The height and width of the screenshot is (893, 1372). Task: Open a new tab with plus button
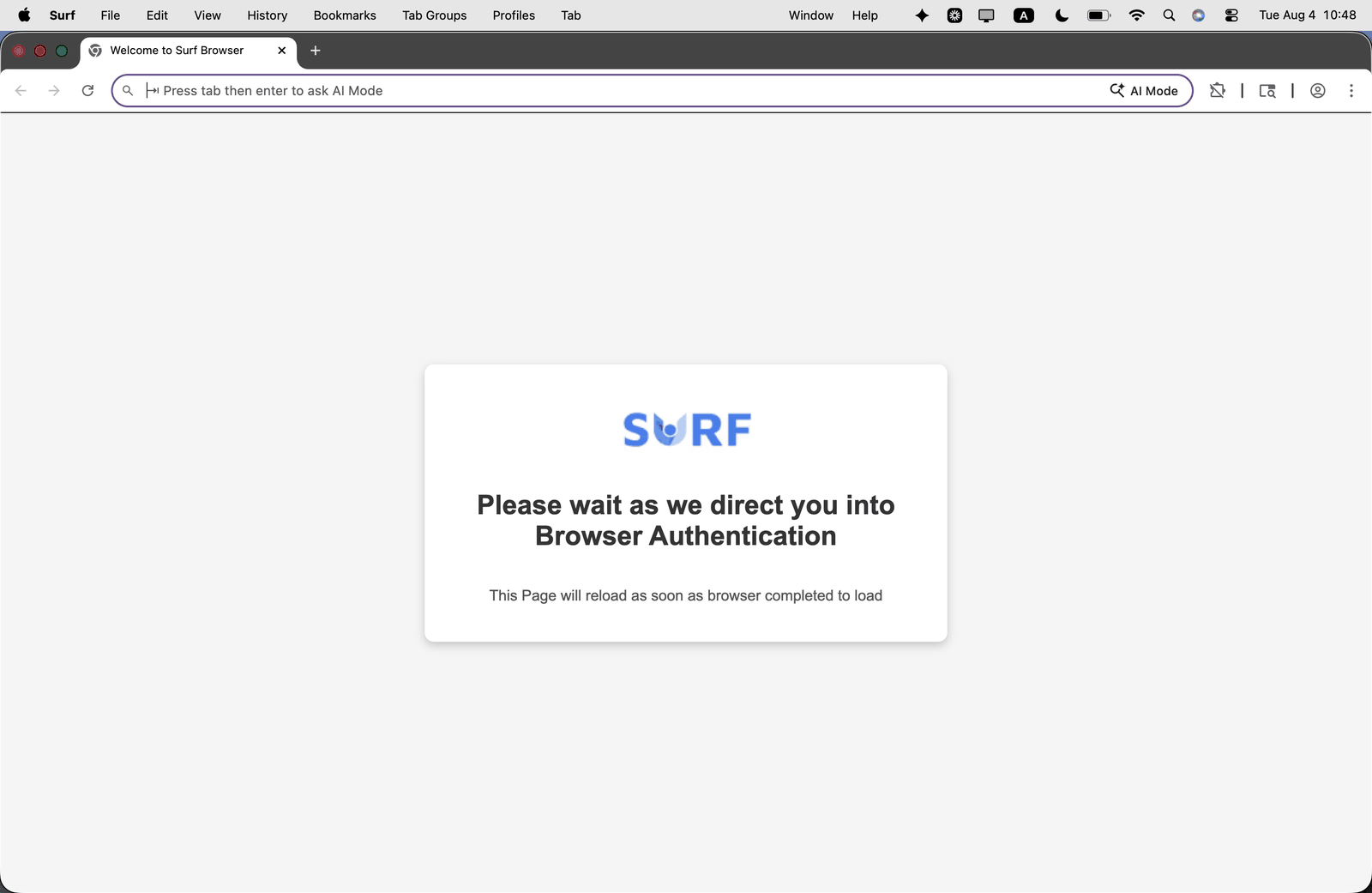(x=316, y=51)
